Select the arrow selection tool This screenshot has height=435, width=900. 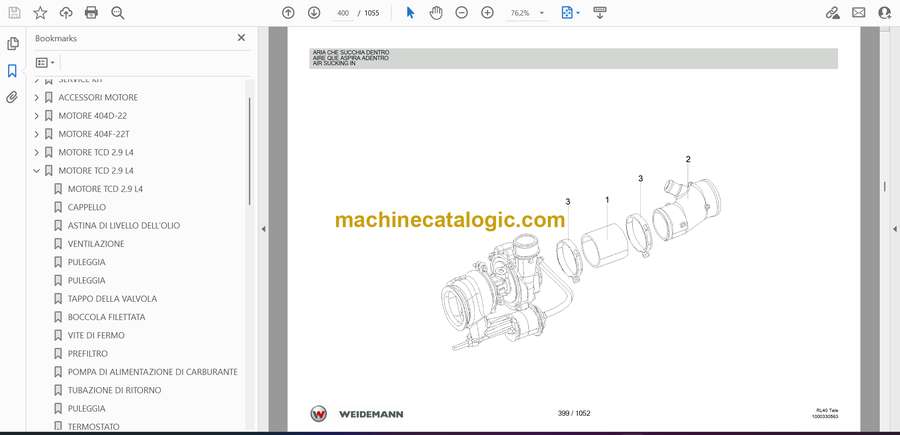(410, 13)
